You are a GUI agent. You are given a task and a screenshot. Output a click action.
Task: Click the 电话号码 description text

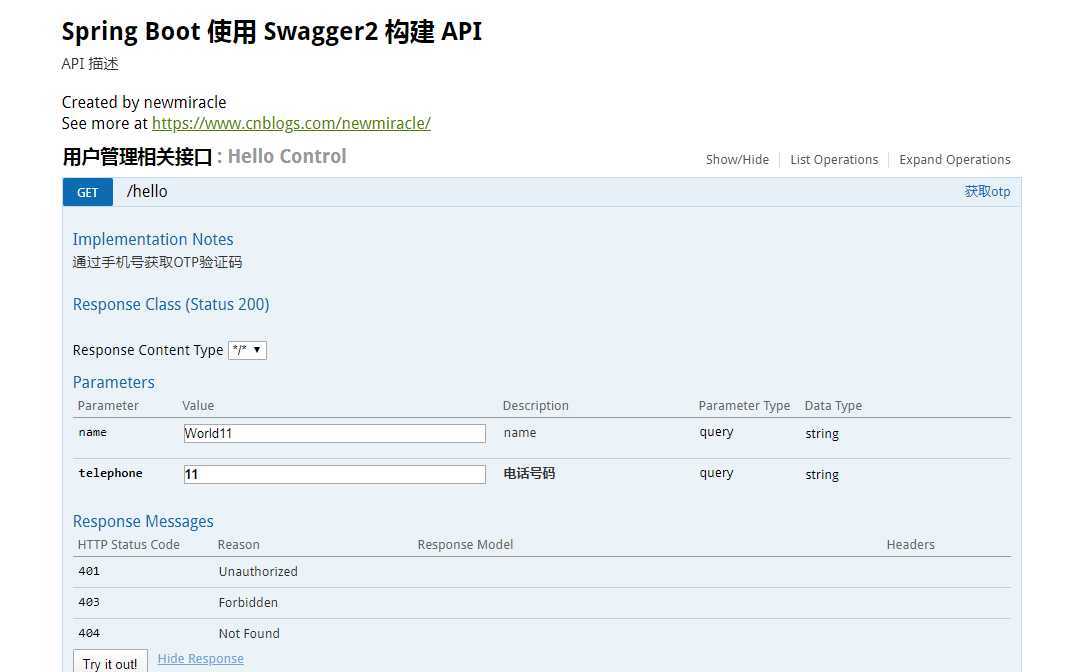529,473
